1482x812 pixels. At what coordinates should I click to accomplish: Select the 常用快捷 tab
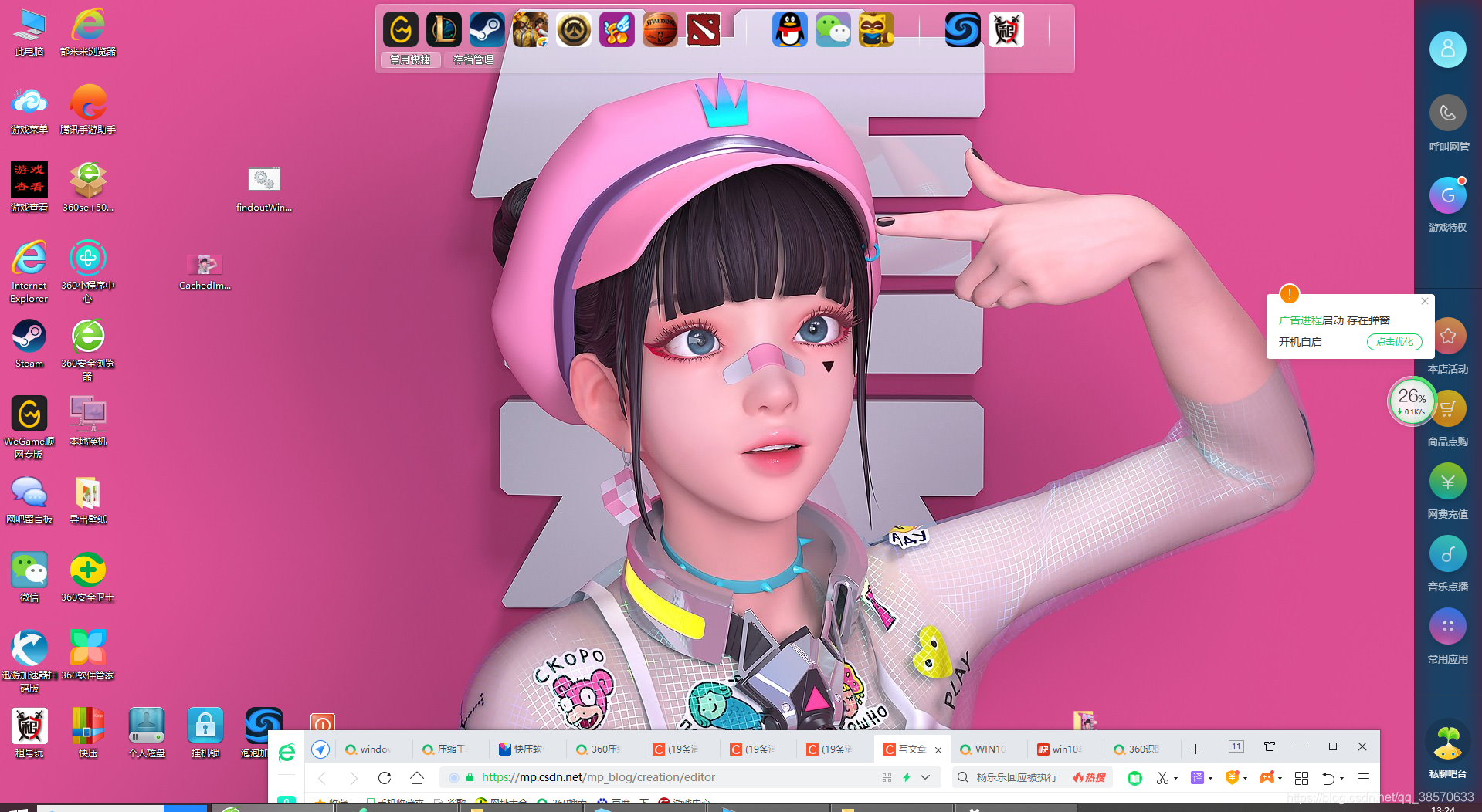410,59
